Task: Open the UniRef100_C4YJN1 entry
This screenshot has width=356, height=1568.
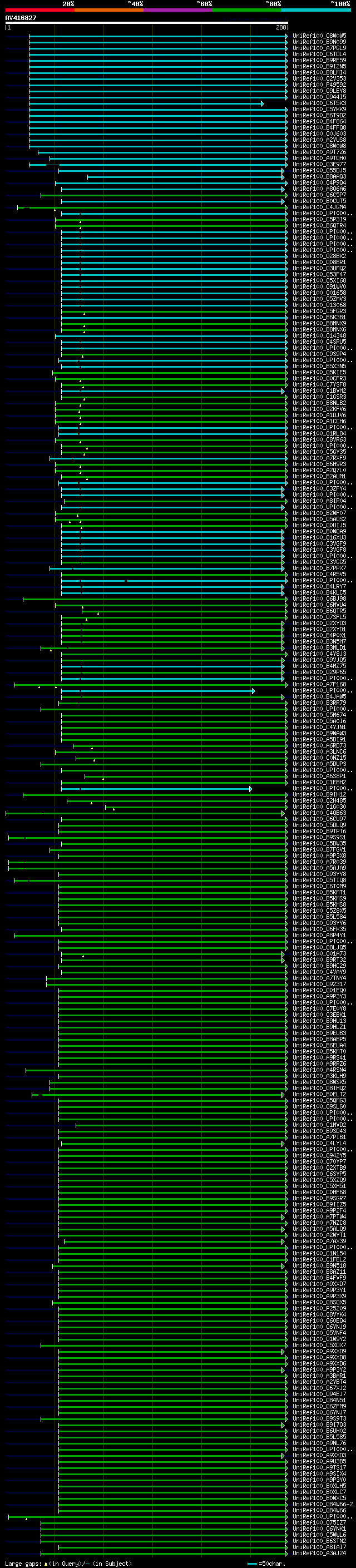Action: coord(319,727)
